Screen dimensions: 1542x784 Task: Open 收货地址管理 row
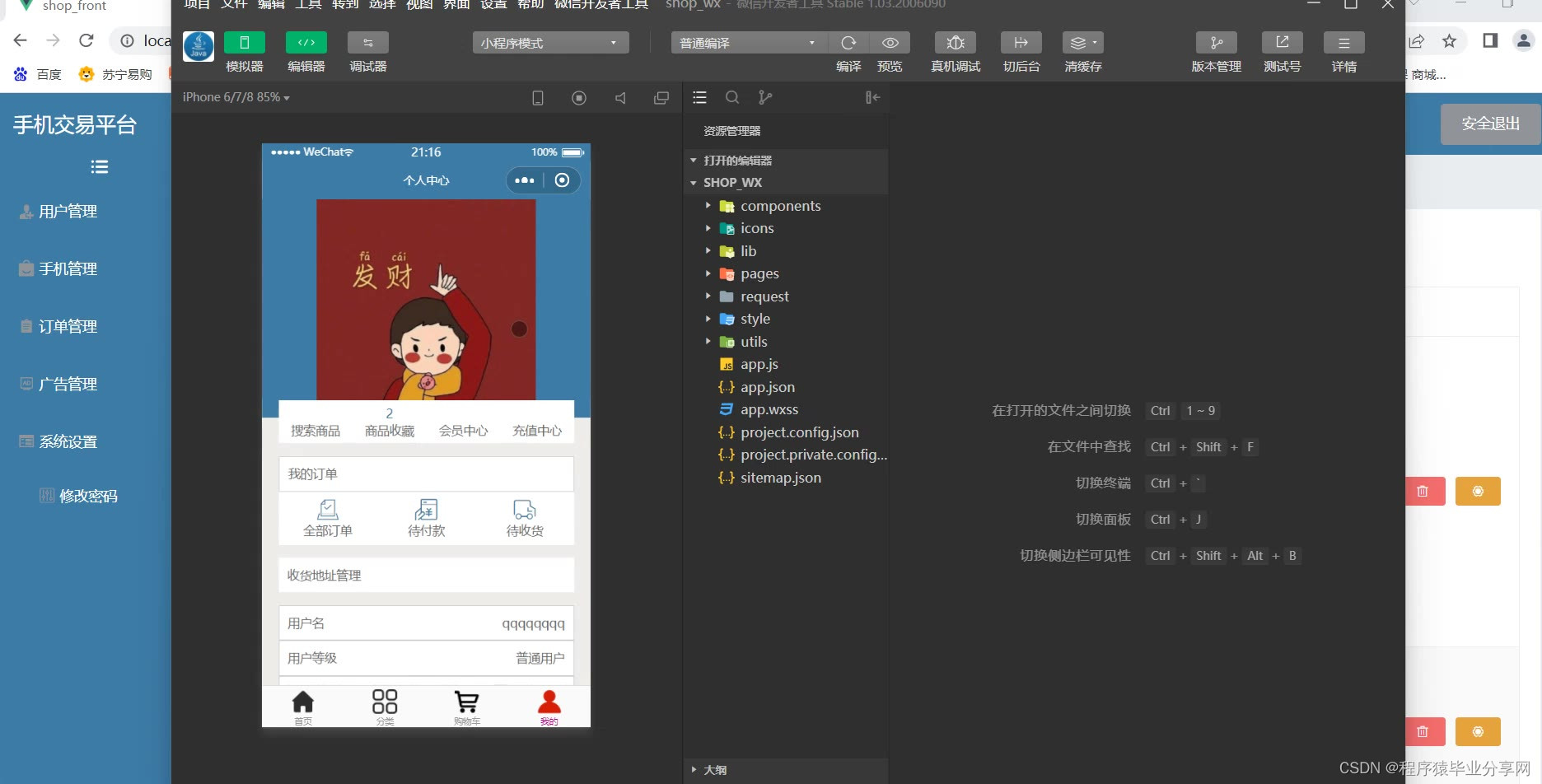click(427, 575)
